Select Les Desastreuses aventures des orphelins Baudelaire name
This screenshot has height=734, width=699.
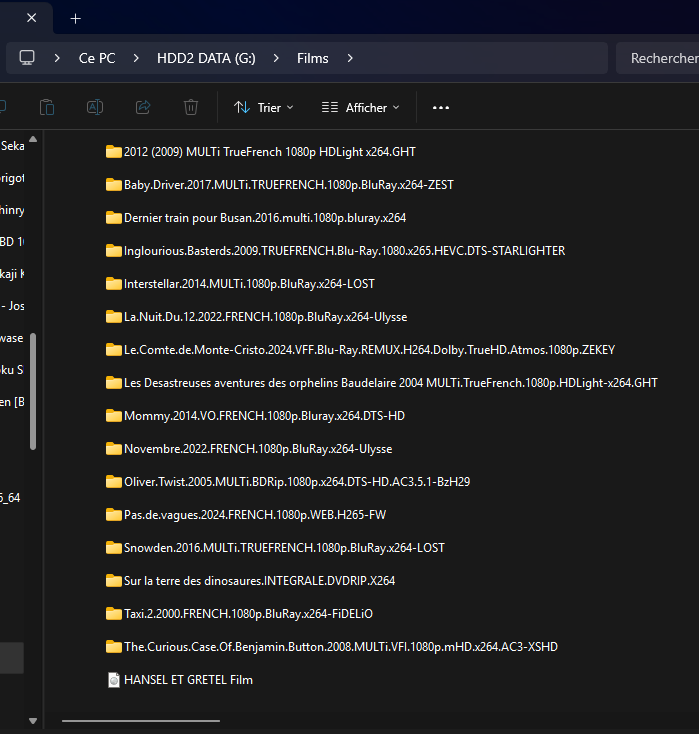(x=391, y=382)
